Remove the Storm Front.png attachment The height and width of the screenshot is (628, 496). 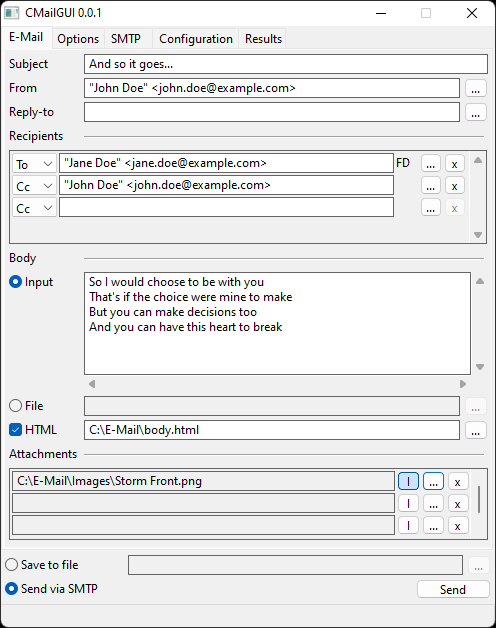(x=458, y=481)
